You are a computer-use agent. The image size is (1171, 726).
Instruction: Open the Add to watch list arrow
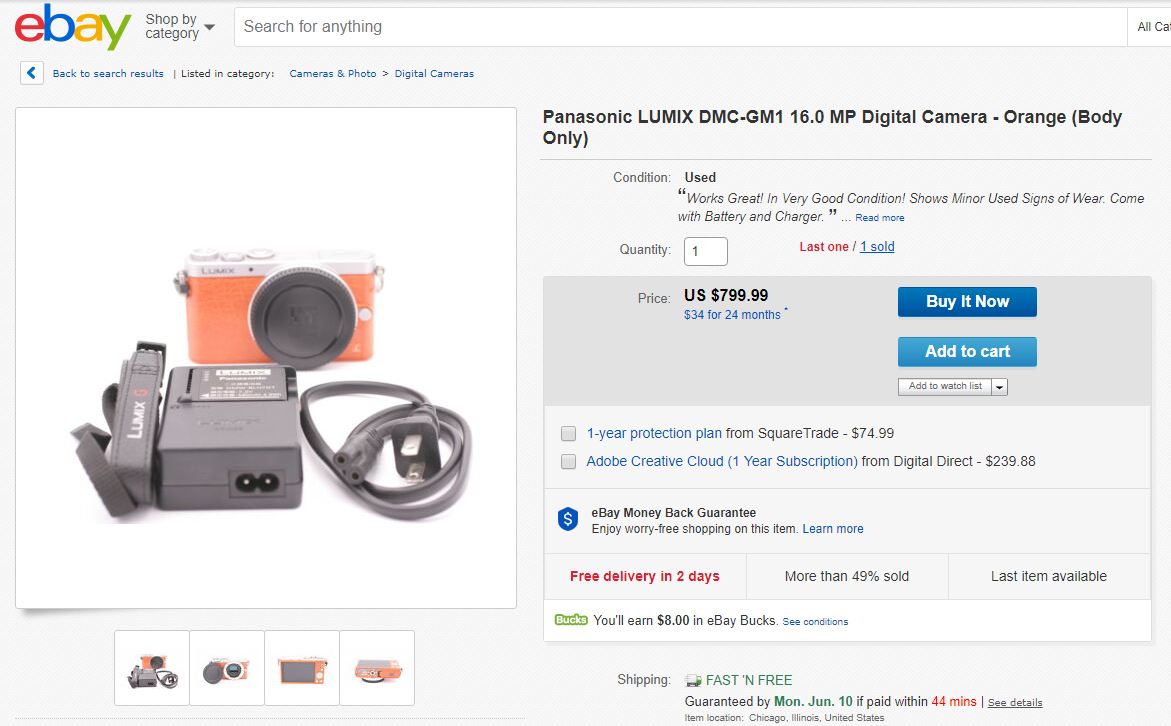tap(1000, 387)
